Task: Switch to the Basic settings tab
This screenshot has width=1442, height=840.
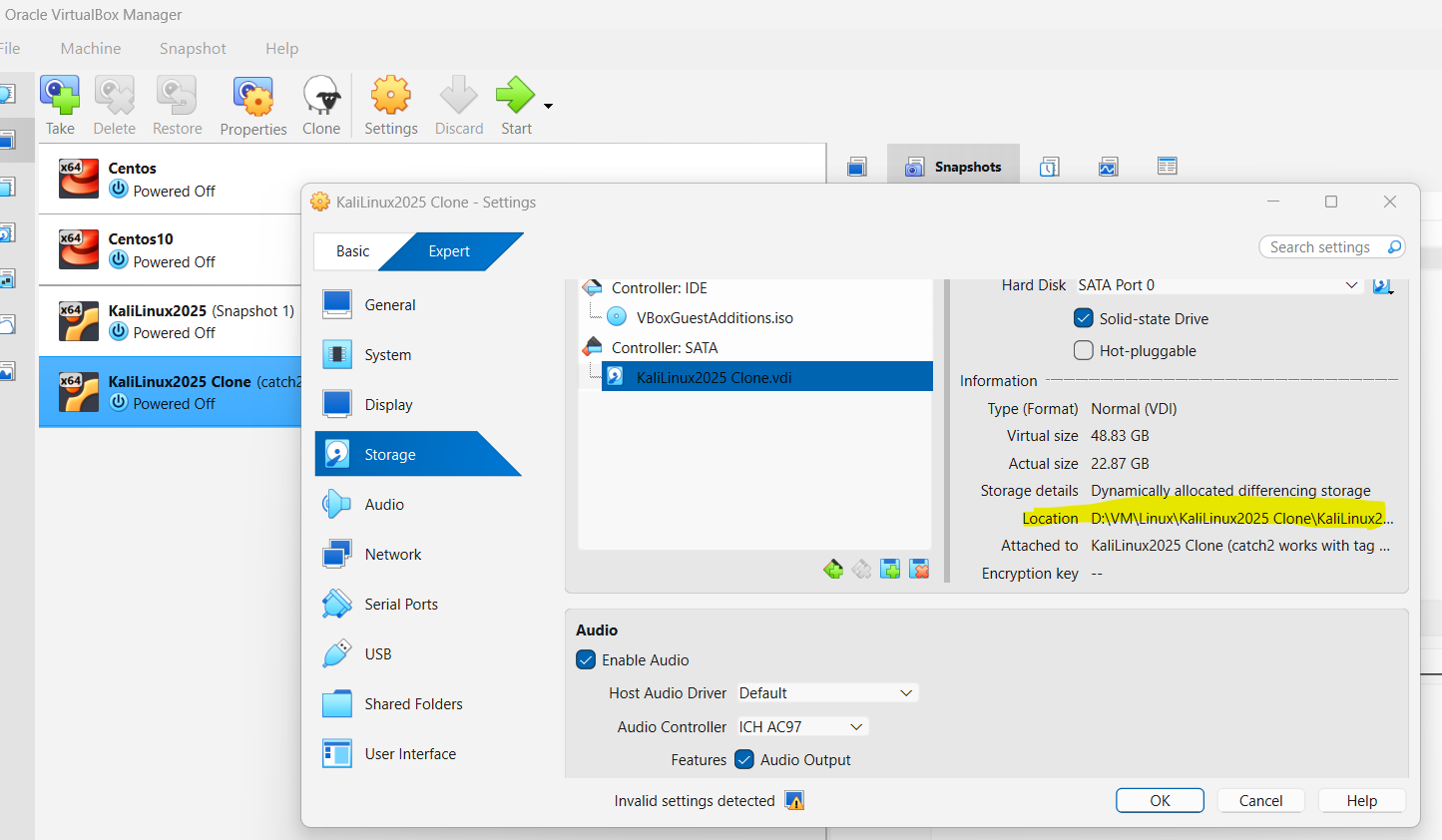Action: click(352, 251)
